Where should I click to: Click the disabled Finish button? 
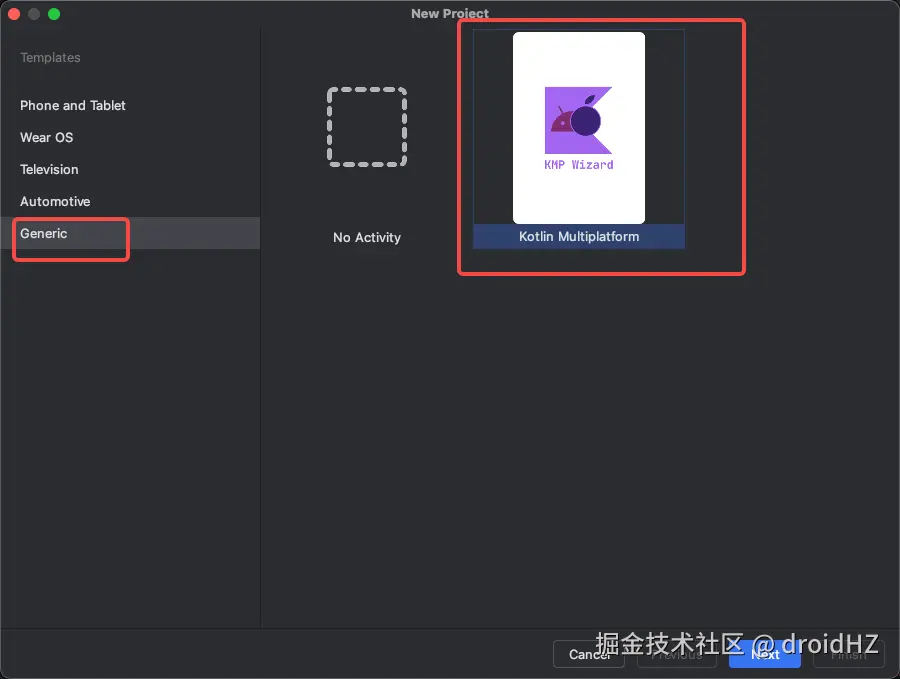[x=848, y=655]
